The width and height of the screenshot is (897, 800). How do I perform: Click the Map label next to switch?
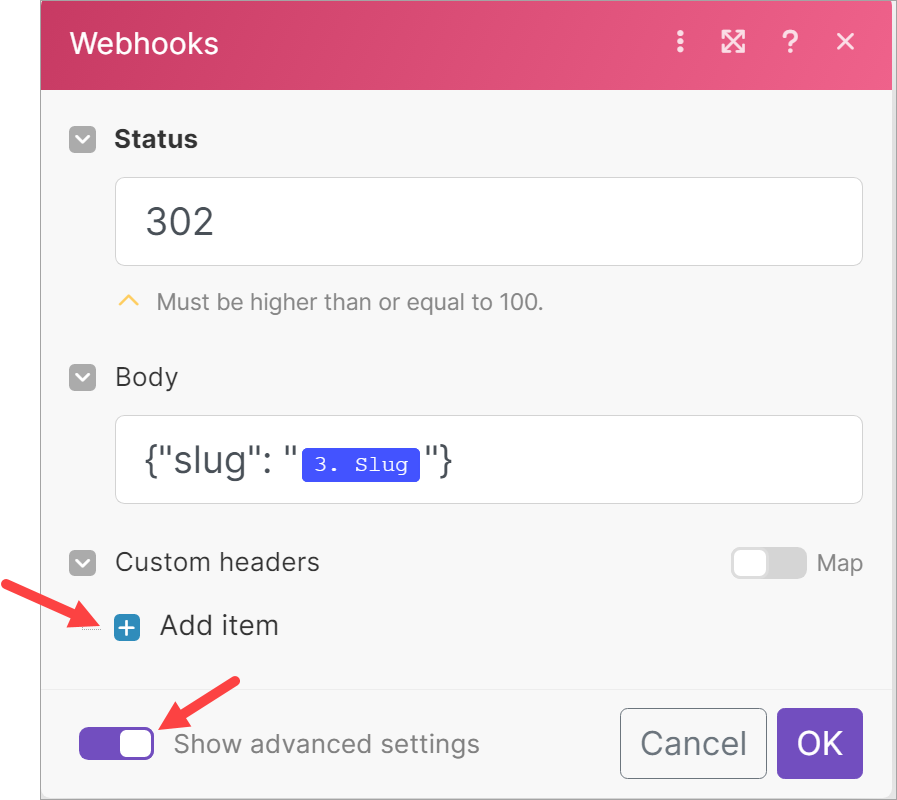pyautogui.click(x=839, y=563)
